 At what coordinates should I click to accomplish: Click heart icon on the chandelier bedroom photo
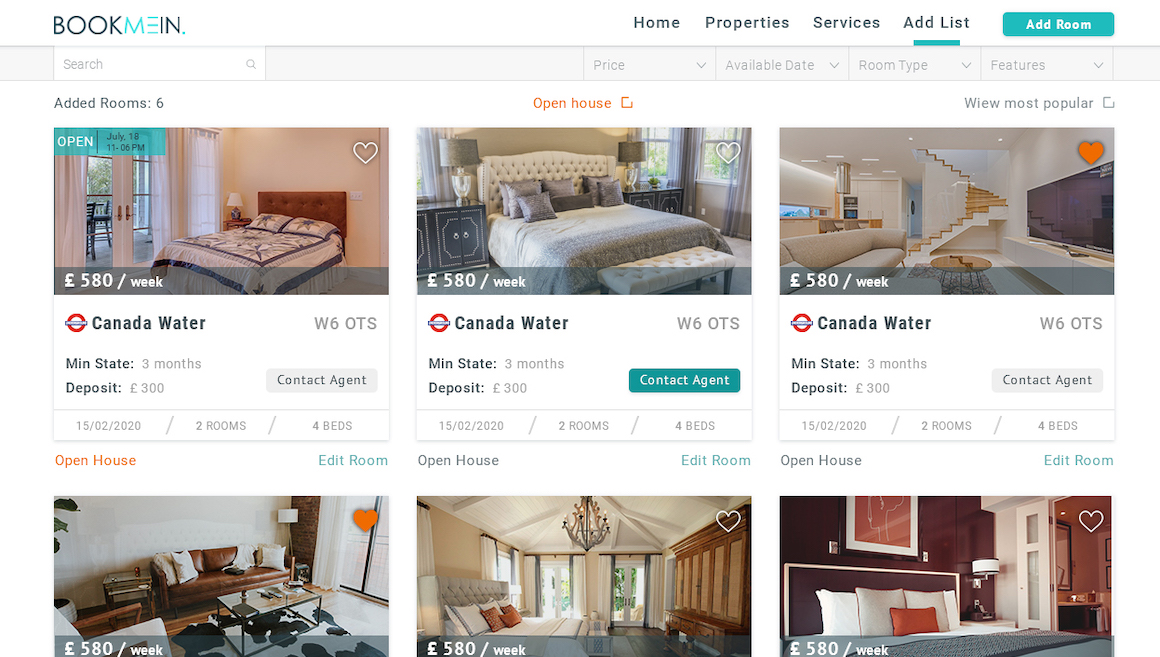point(728,521)
